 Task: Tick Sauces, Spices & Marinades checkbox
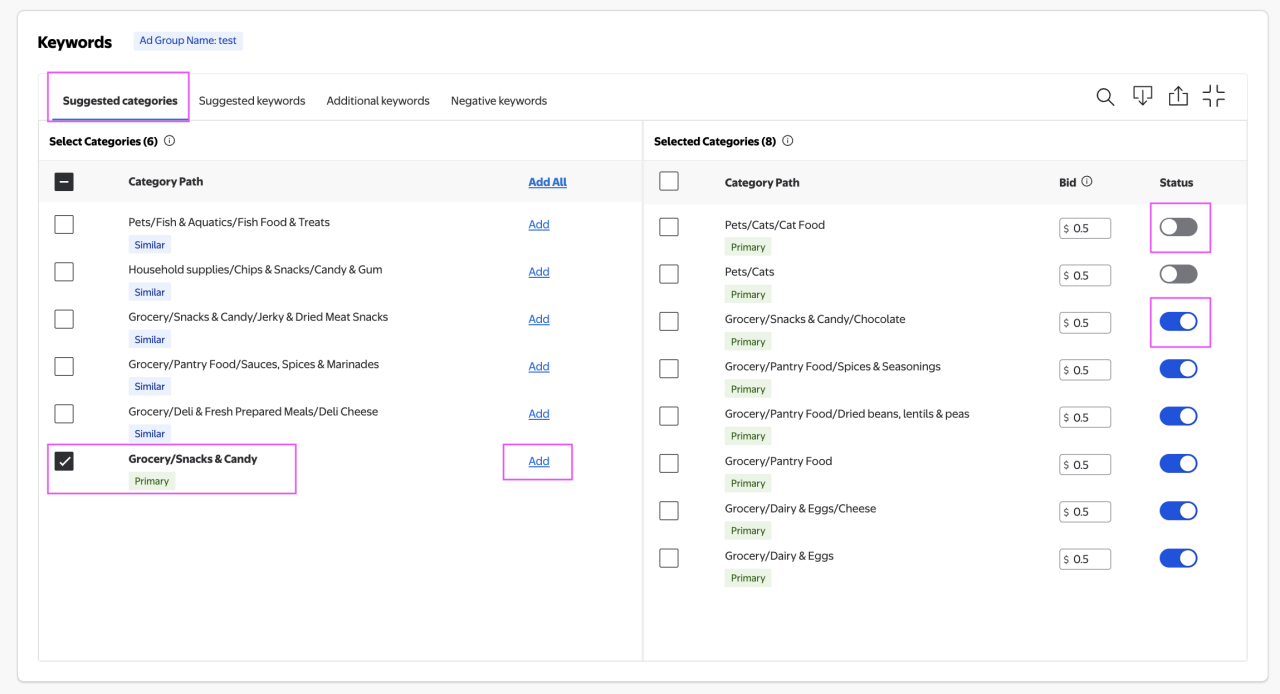64,366
